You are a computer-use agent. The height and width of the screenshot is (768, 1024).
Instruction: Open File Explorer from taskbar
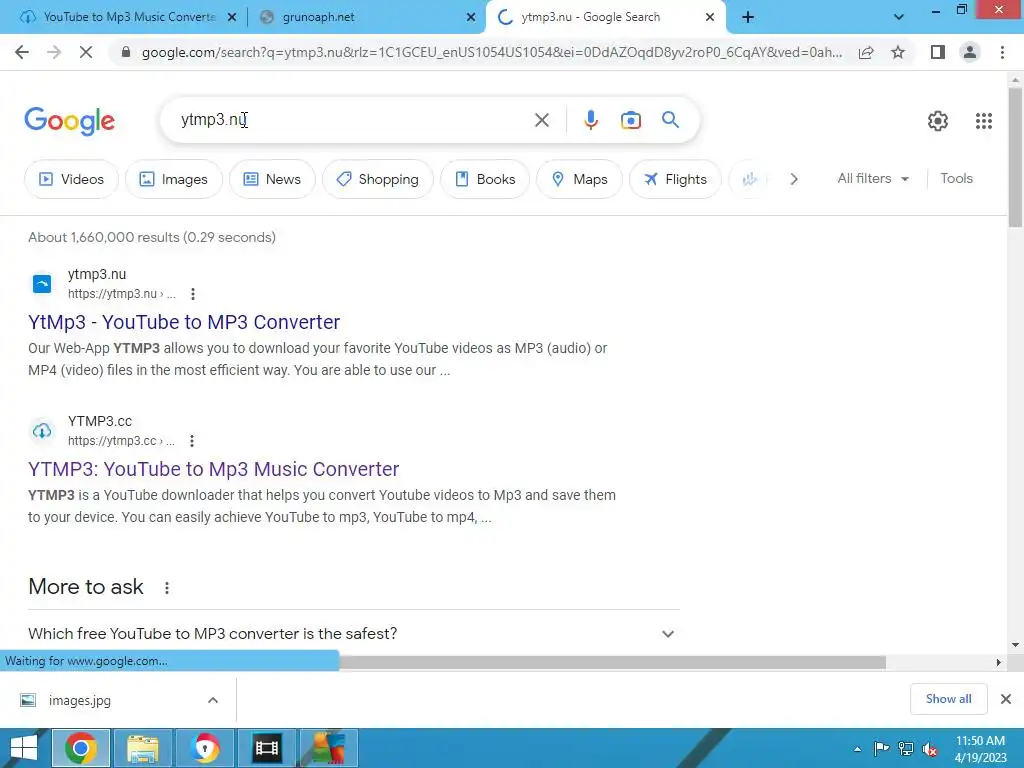(143, 748)
